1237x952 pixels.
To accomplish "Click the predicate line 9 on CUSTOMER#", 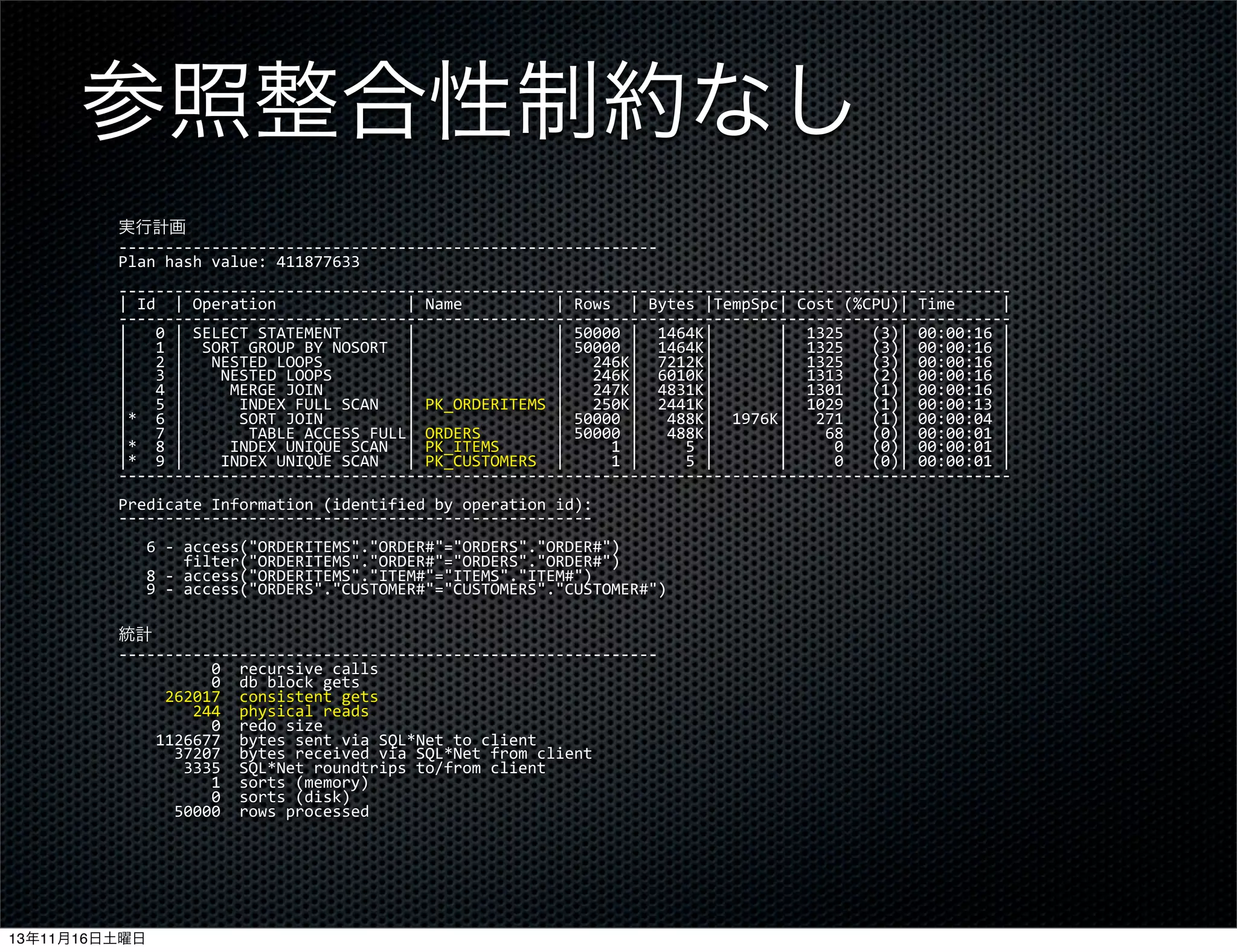I will [406, 590].
